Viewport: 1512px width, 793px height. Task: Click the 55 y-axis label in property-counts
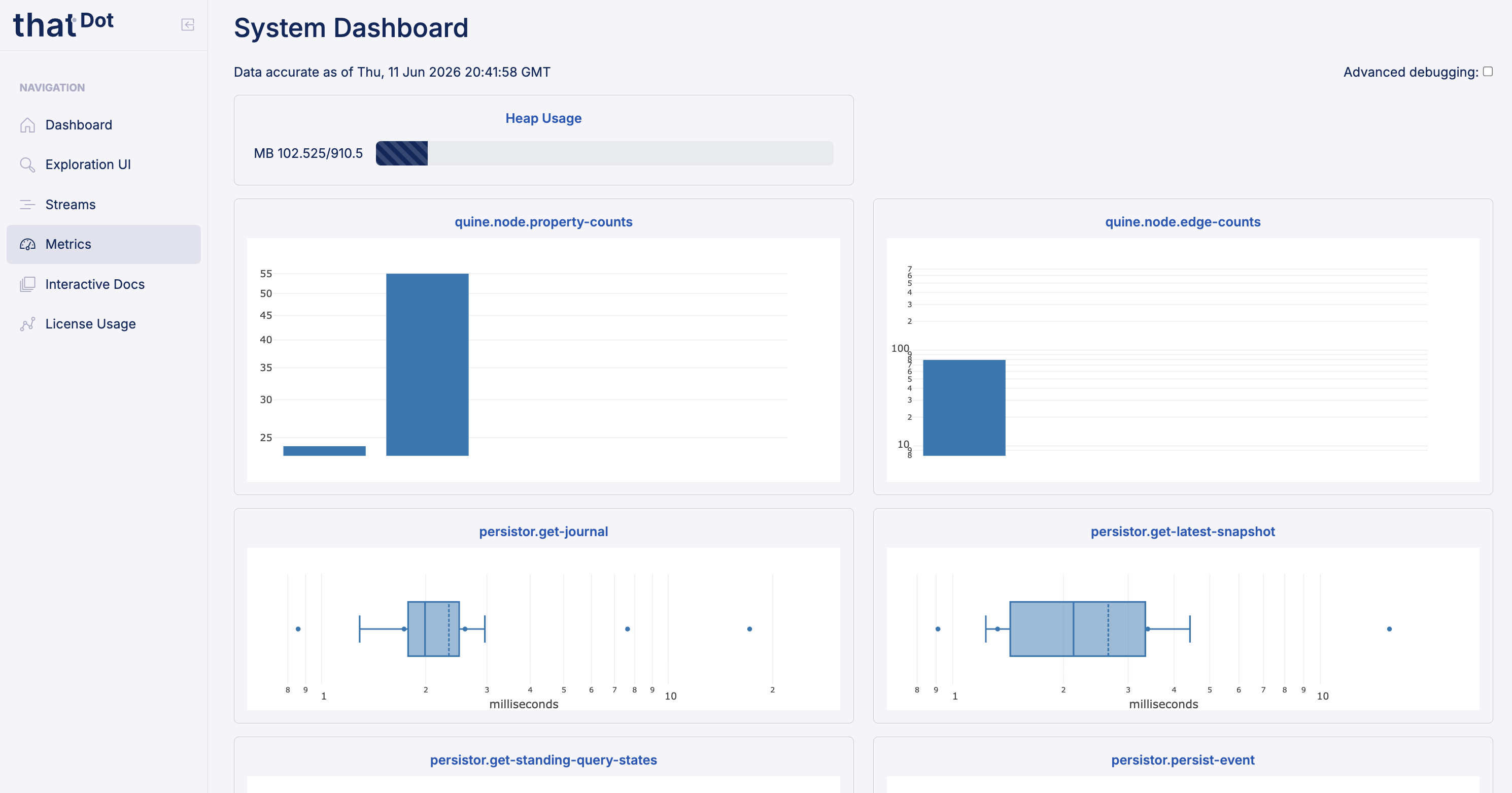(266, 274)
